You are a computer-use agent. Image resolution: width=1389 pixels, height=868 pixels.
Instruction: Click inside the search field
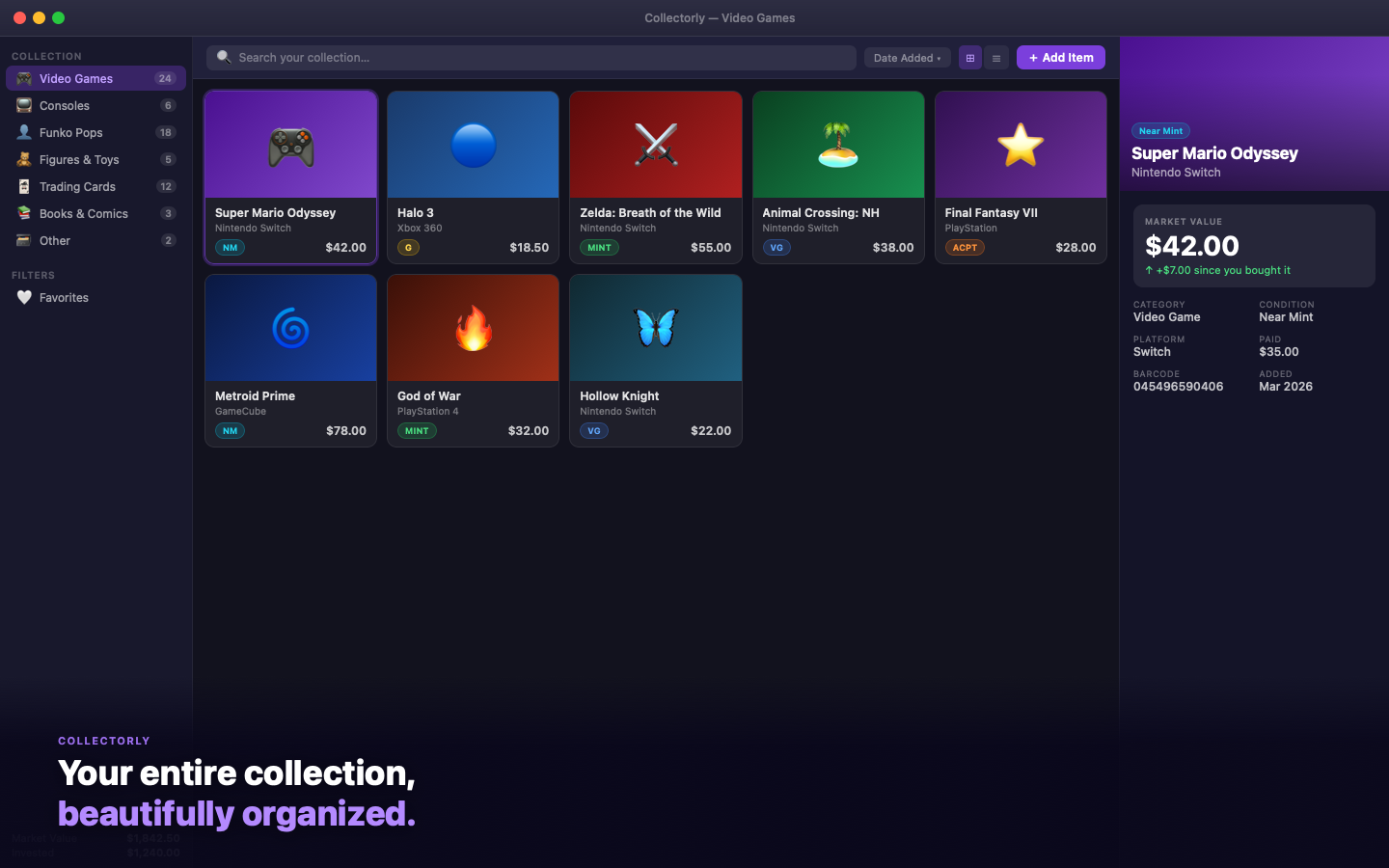tap(531, 58)
